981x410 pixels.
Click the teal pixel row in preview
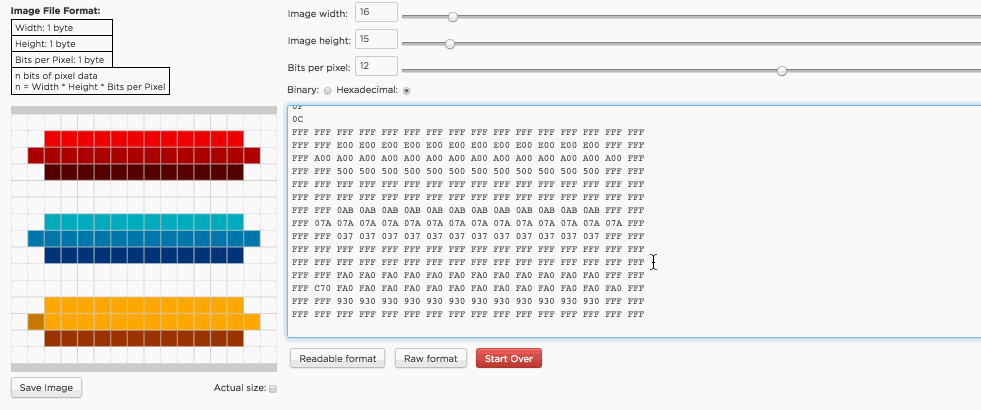(144, 222)
